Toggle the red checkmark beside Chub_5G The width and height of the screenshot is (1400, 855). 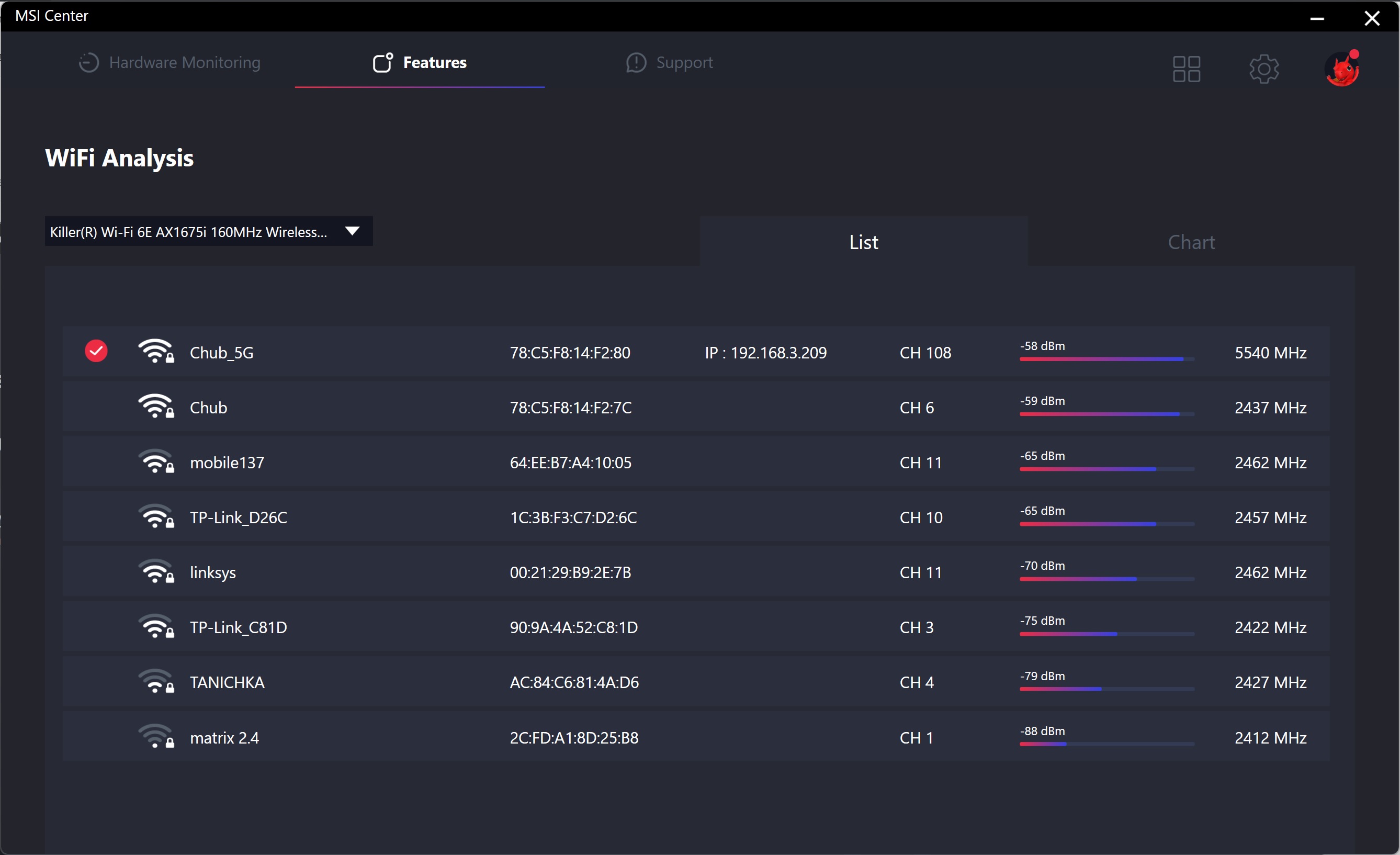point(96,351)
